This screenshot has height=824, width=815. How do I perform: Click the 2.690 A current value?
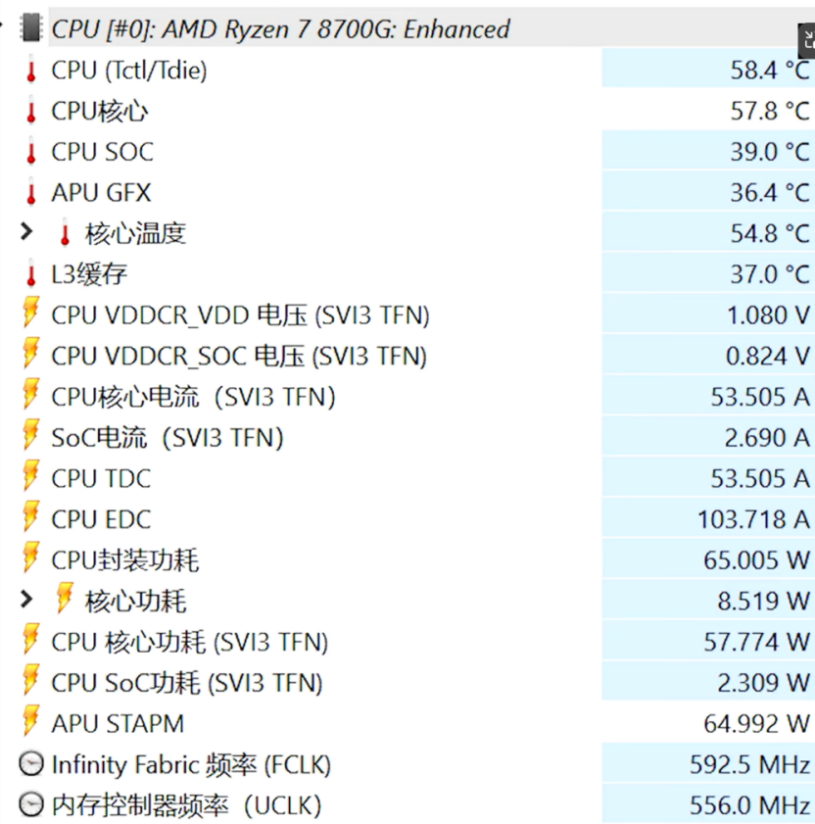(x=768, y=438)
